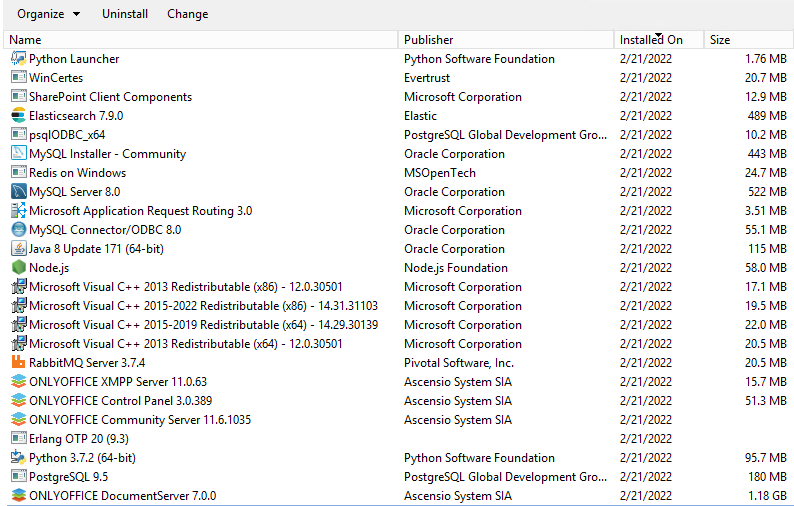Click the MySQL Installer - Community icon
The image size is (794, 506).
pos(19,153)
